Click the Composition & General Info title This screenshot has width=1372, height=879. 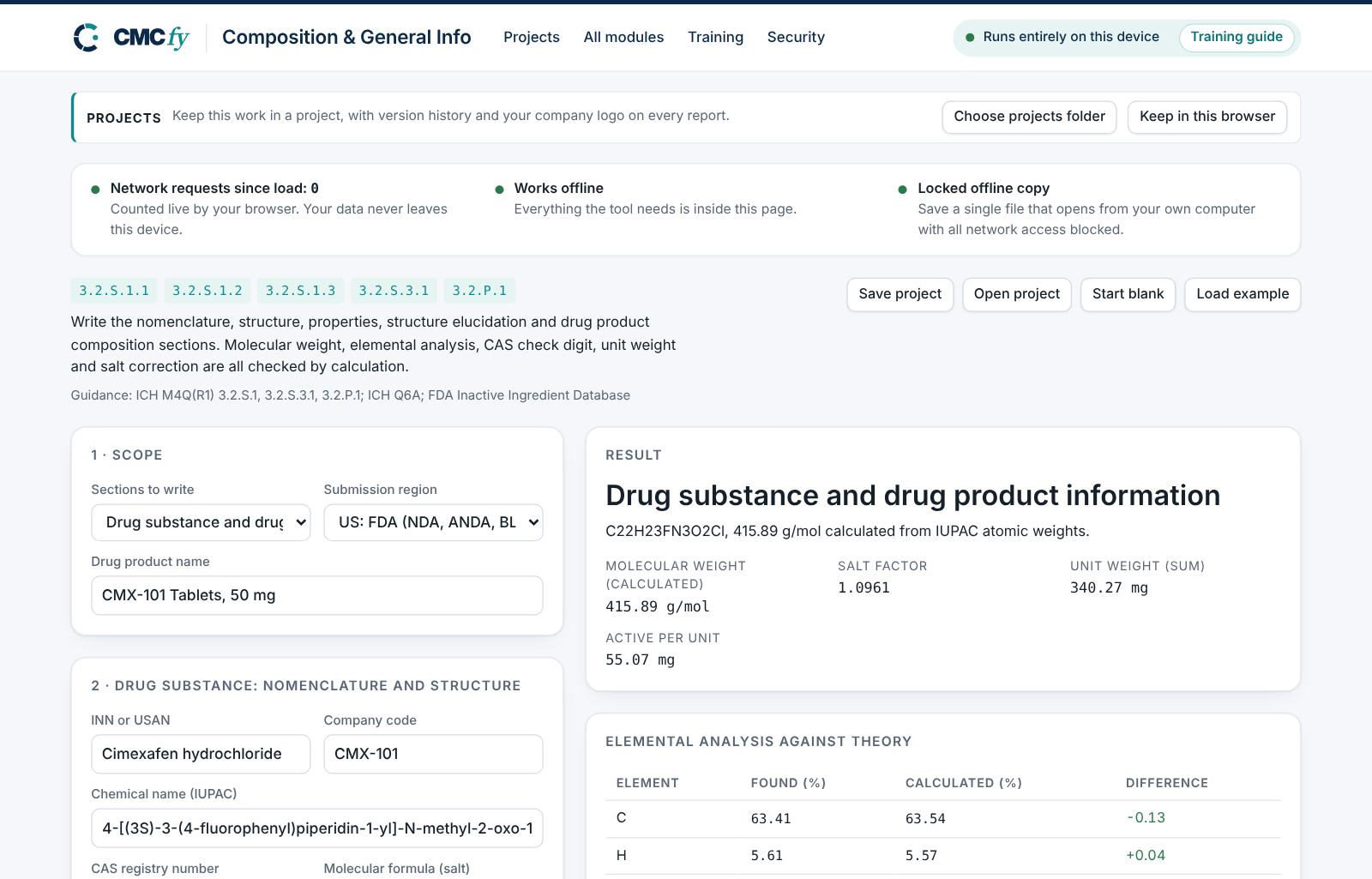pyautogui.click(x=346, y=37)
